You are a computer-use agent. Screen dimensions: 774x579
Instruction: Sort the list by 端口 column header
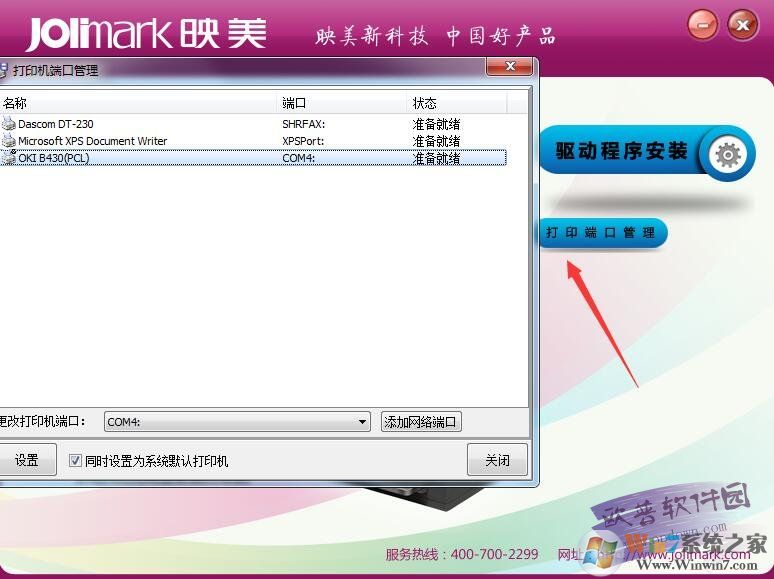[342, 103]
